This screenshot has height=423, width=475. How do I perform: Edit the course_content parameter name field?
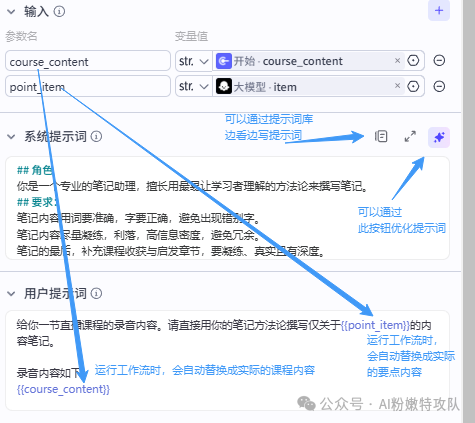tap(88, 61)
